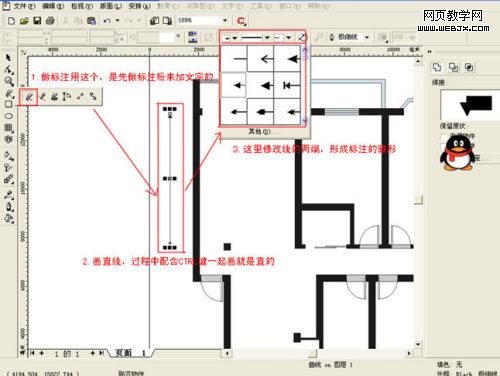
Task: Click the vertical scrollbar down arrow
Action: (418, 344)
